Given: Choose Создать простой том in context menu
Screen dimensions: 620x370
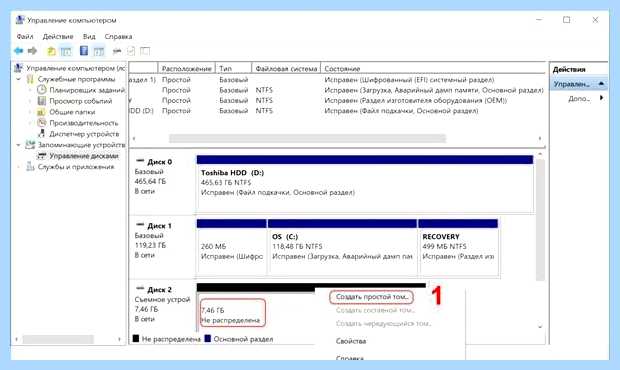Looking at the screenshot, I should [372, 297].
